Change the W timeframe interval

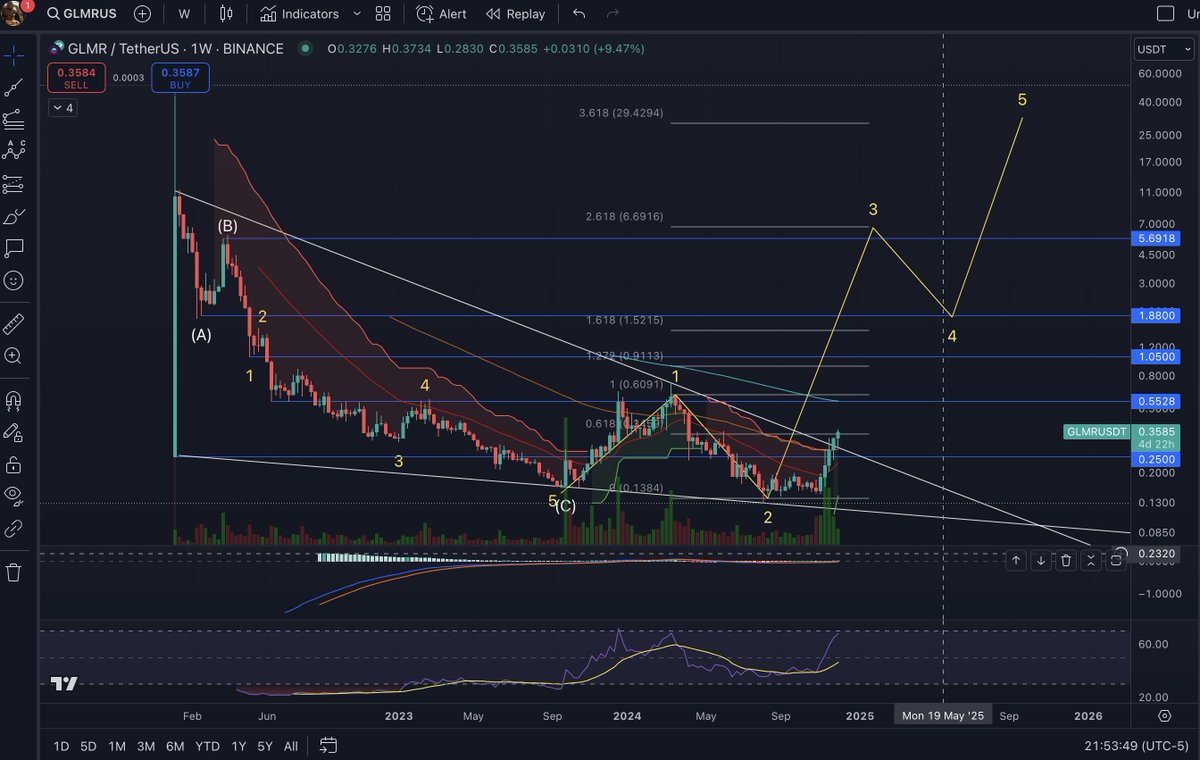184,14
